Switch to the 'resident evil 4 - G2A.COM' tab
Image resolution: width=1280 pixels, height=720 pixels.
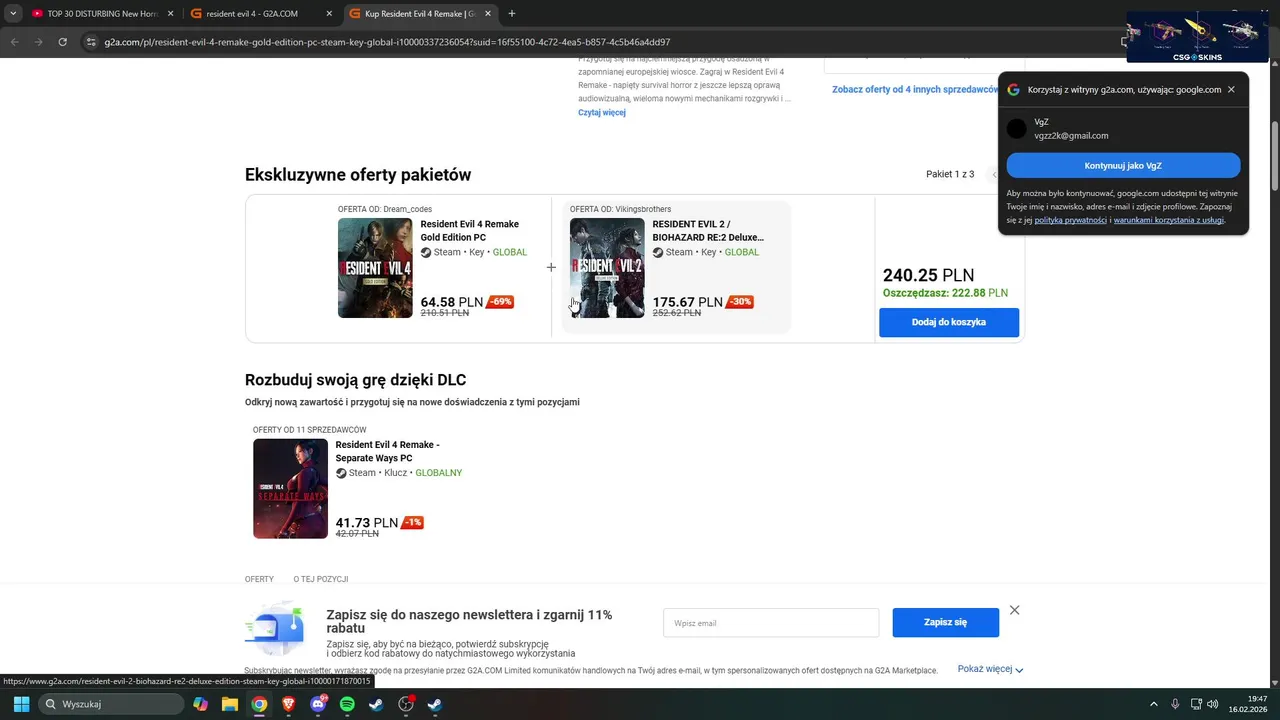point(262,14)
